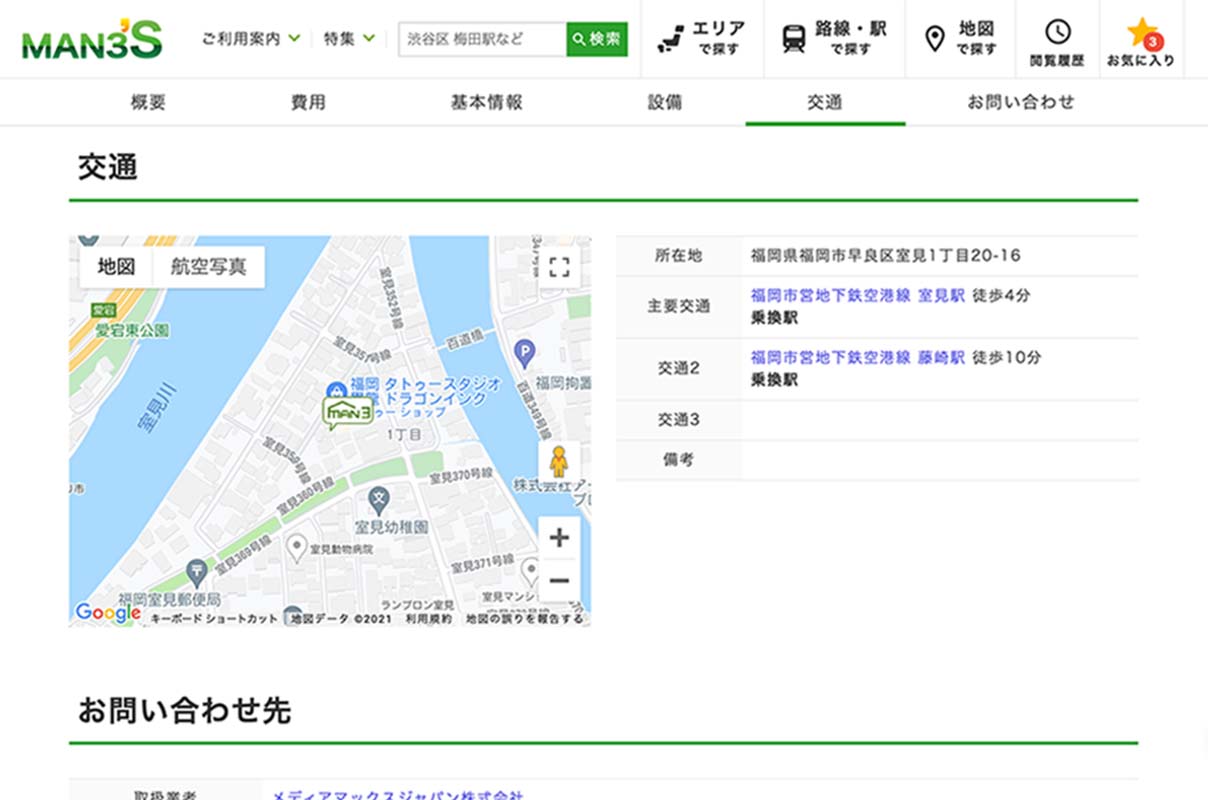Open キーボード ショートカット map link
This screenshot has width=1208, height=800.
click(x=214, y=619)
